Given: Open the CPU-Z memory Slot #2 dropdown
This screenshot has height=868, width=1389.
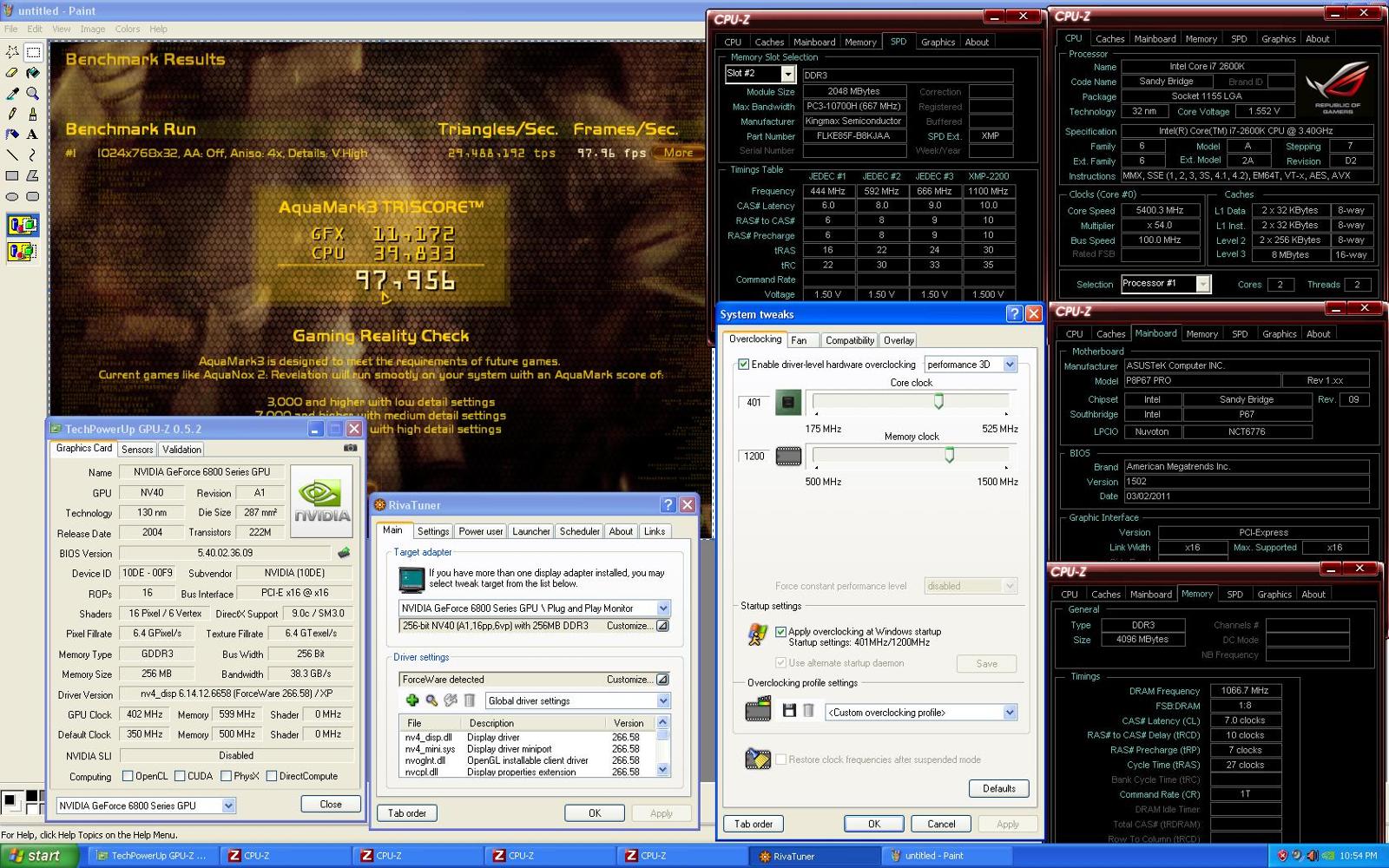Looking at the screenshot, I should (787, 74).
